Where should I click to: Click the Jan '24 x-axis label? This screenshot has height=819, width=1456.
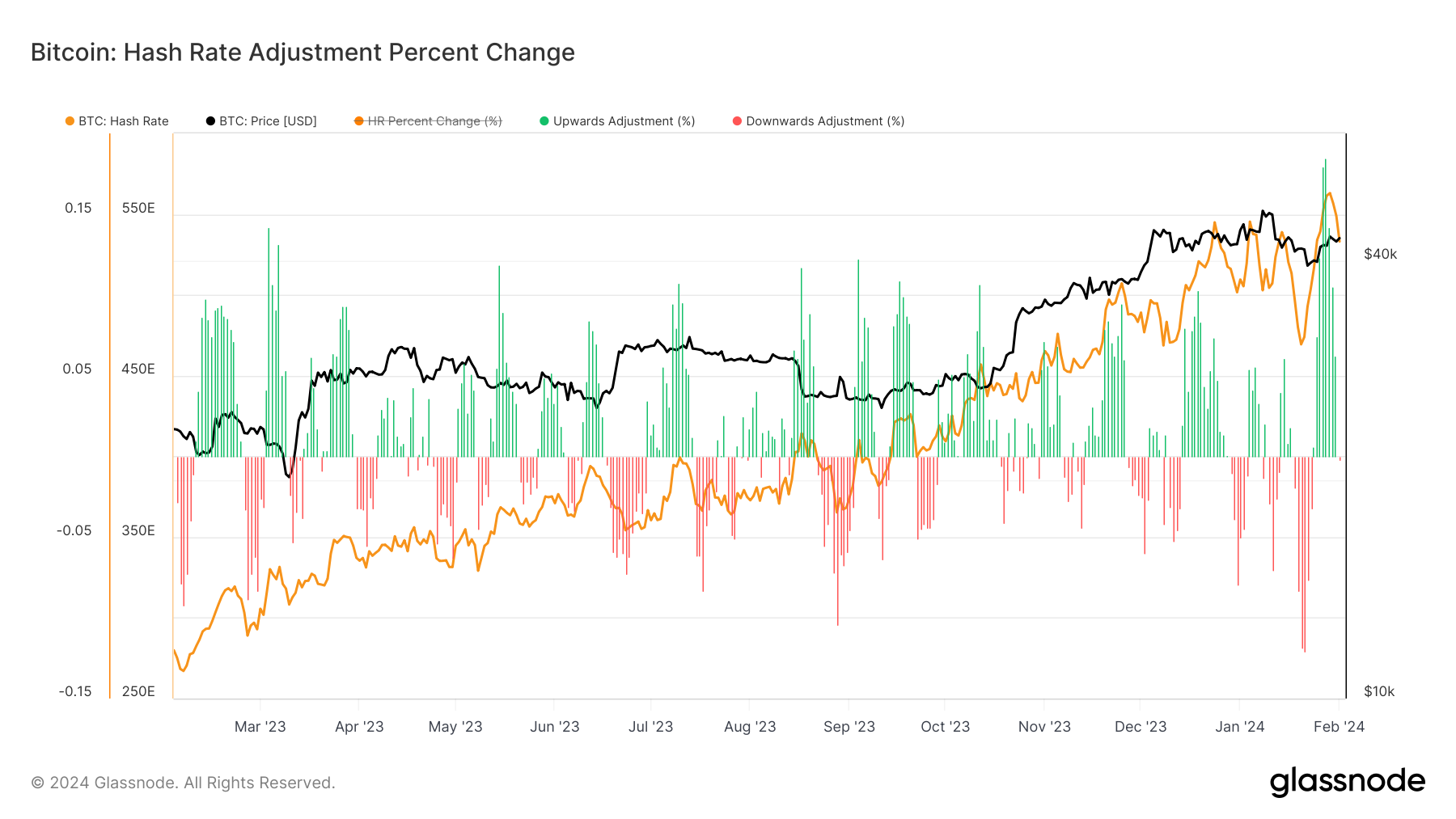1239,727
